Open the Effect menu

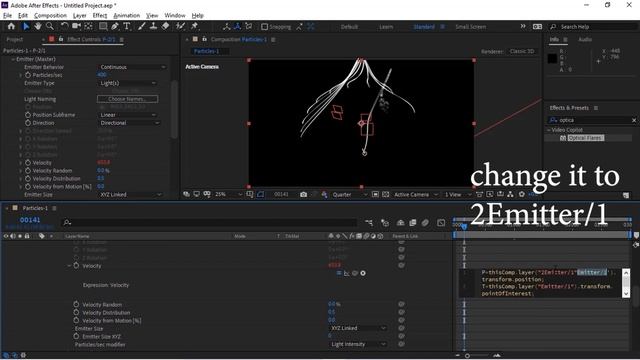(100, 16)
